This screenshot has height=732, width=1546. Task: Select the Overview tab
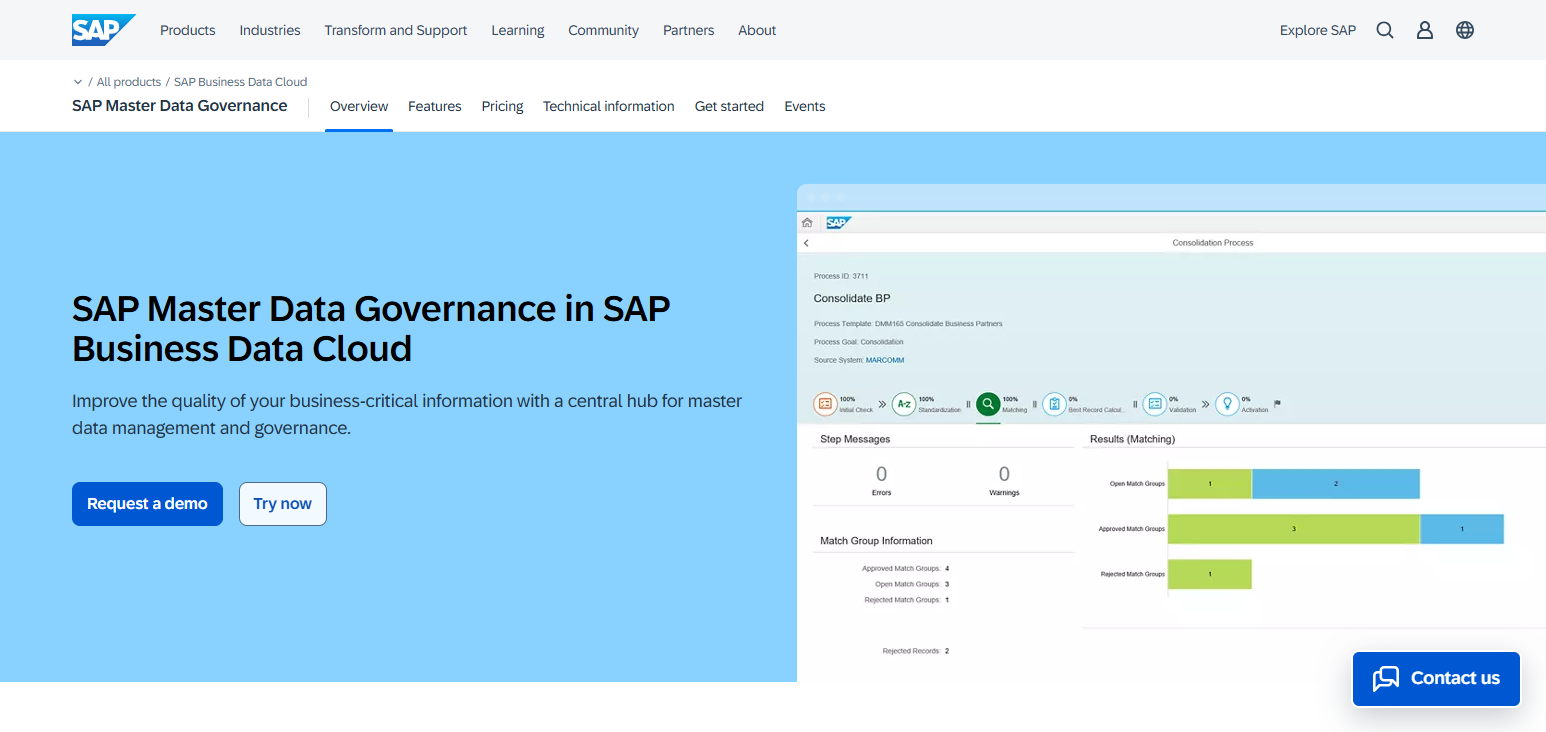click(x=359, y=106)
